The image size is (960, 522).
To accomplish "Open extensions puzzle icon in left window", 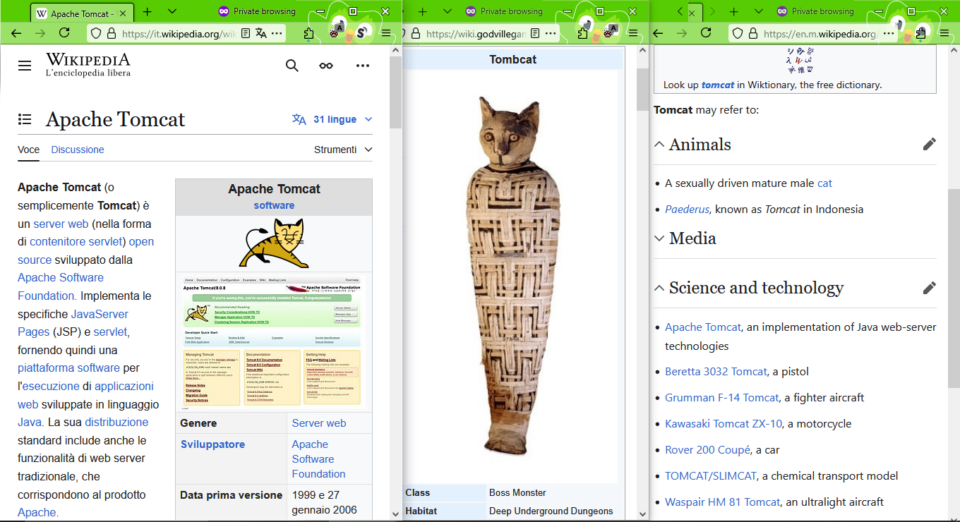I will point(309,33).
